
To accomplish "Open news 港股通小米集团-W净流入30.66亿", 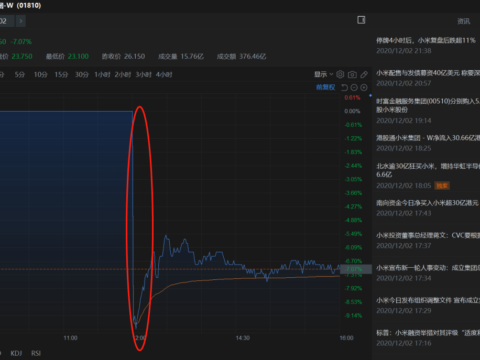I will point(428,138).
